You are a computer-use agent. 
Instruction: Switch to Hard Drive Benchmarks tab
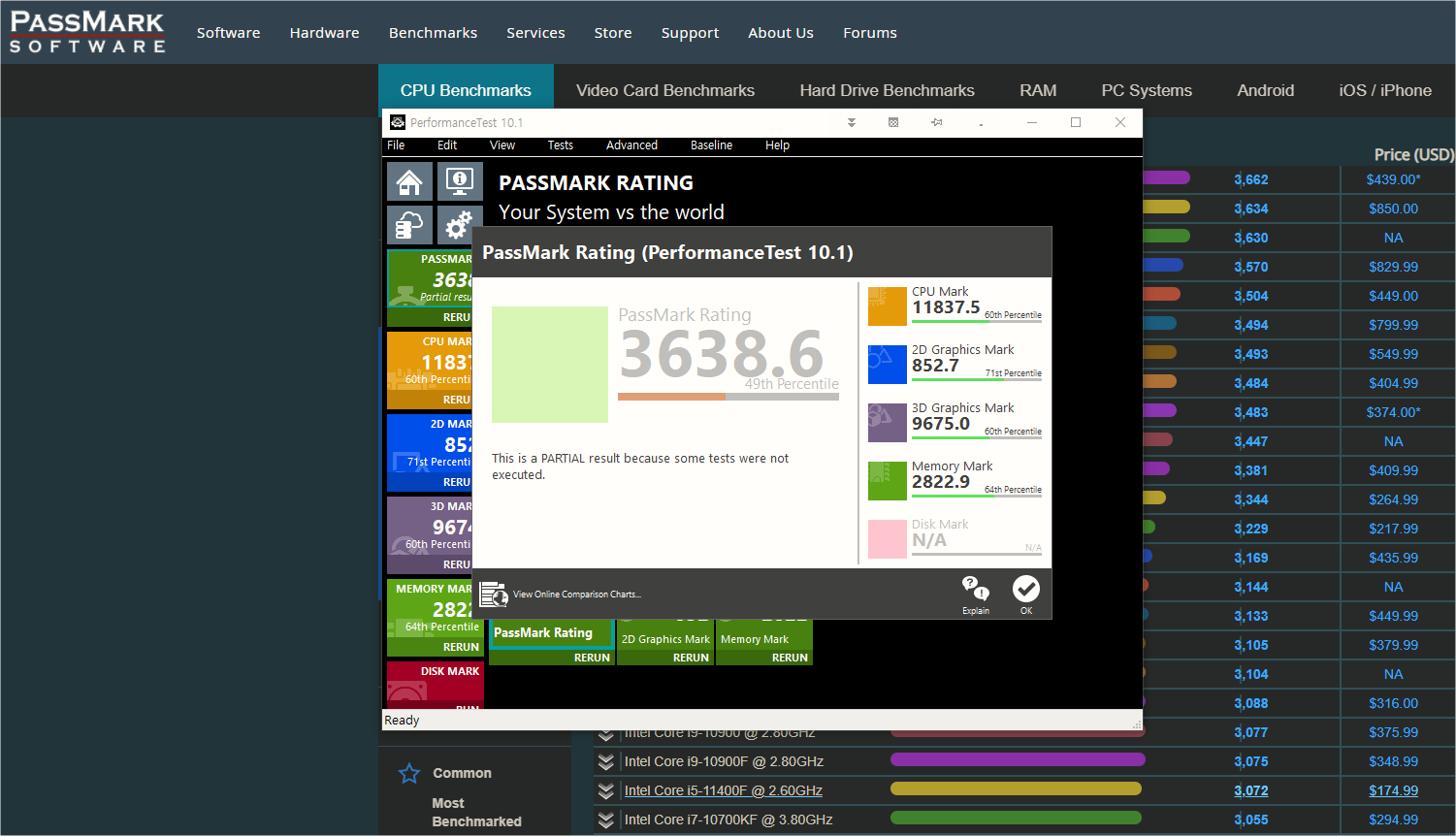pyautogui.click(x=888, y=90)
